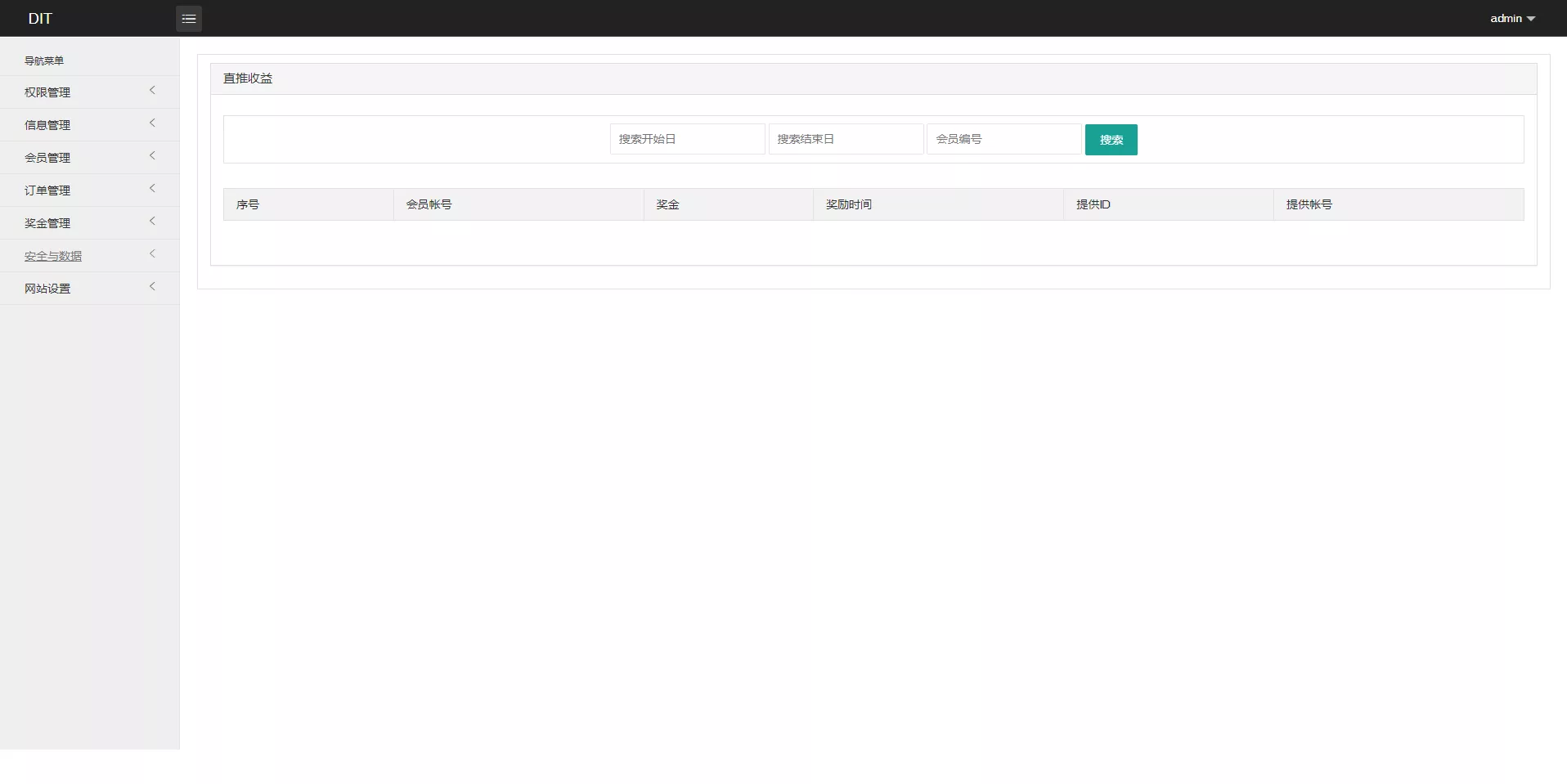Expand 安全与数据 chevron arrow
The image size is (1567, 784).
coord(152,254)
